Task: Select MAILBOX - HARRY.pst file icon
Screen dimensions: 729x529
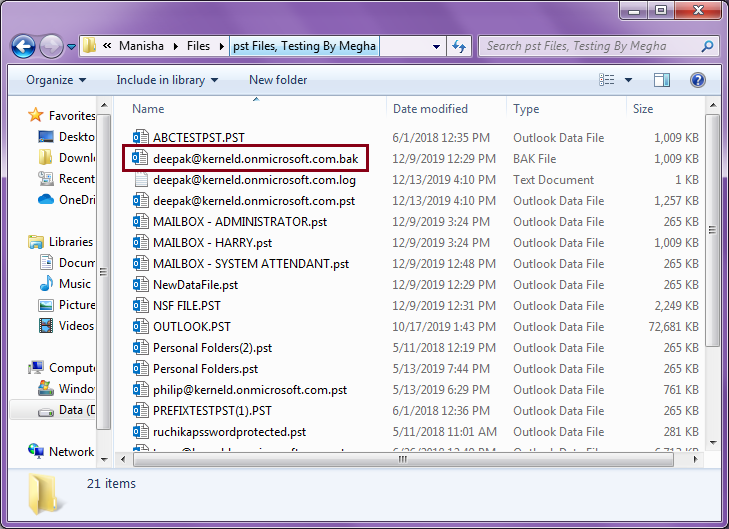Action: click(x=140, y=242)
